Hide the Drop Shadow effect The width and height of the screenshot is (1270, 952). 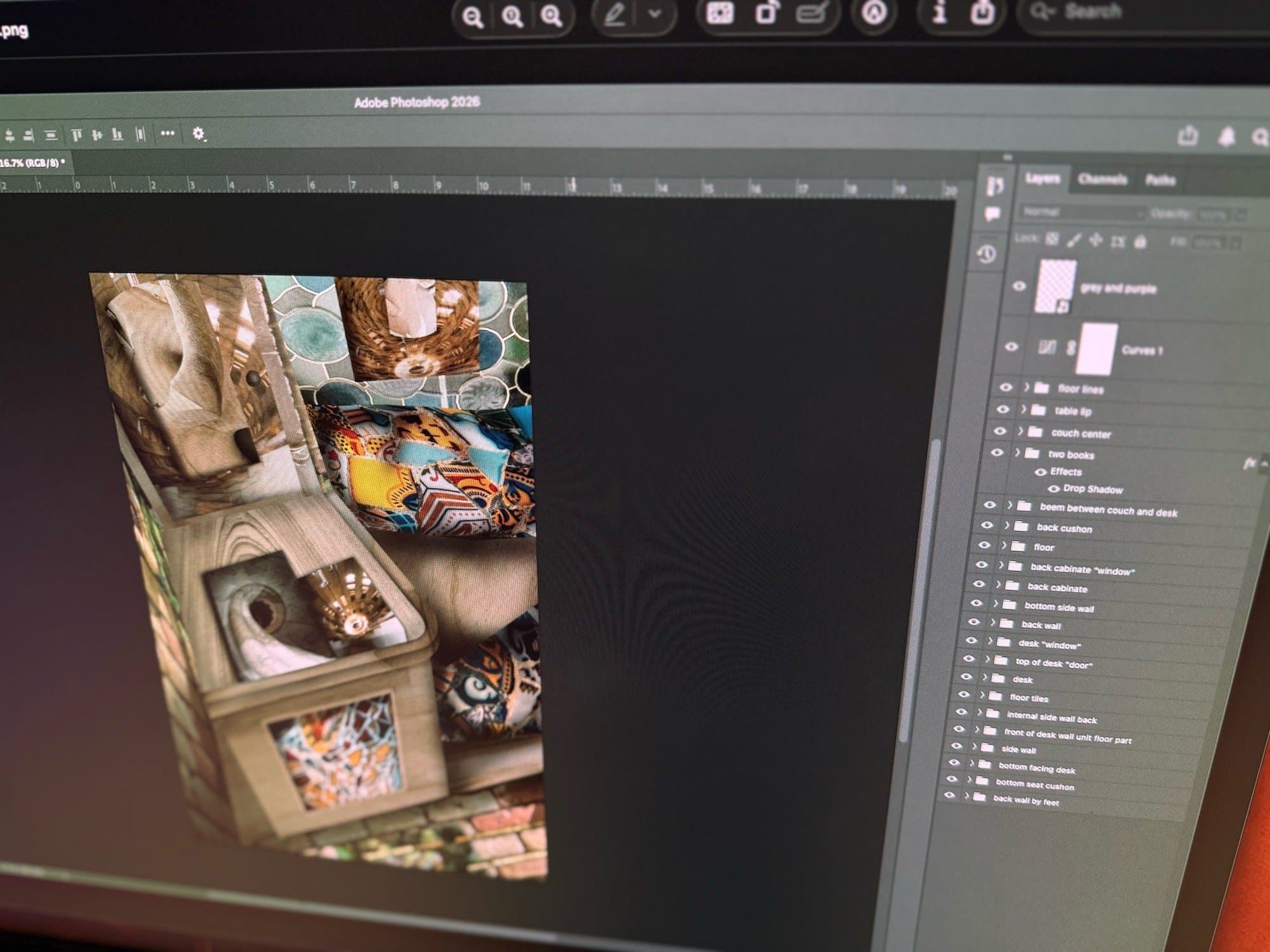1053,489
